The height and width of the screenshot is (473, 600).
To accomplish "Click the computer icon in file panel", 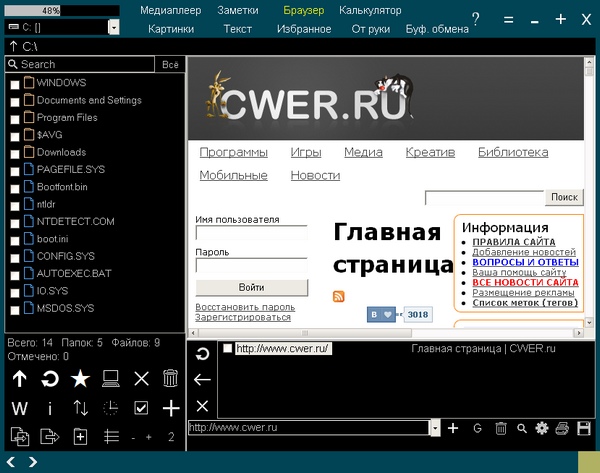I will pos(111,379).
